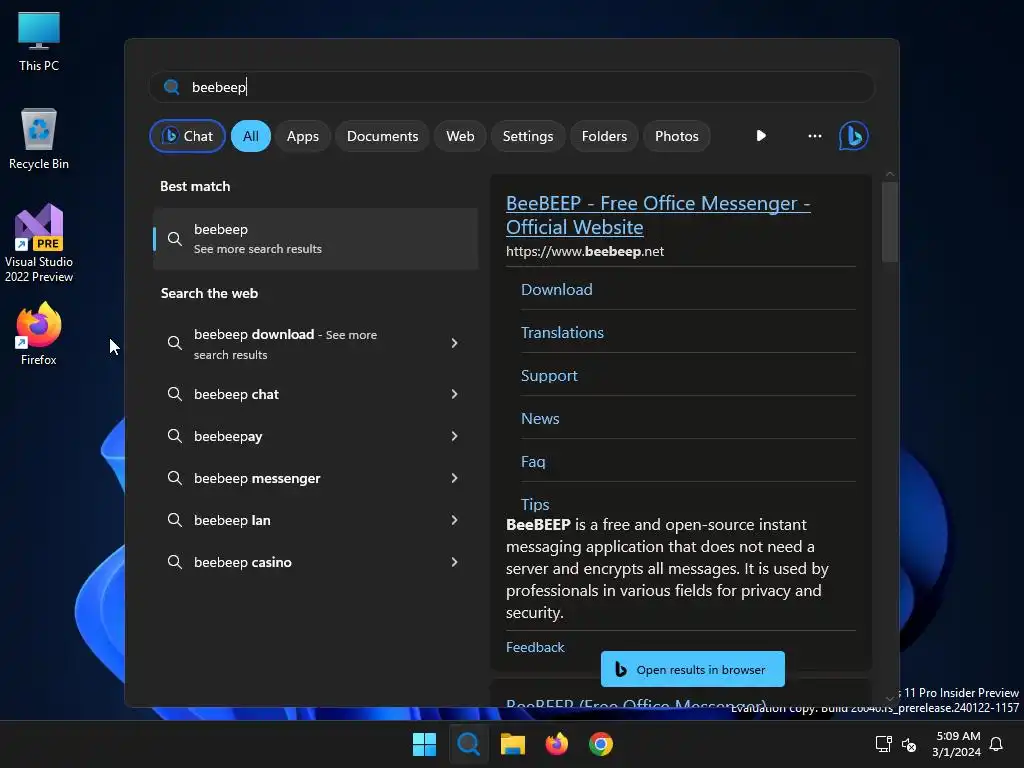Show more filter tabs with the arrow
1024x768 pixels.
[761, 136]
